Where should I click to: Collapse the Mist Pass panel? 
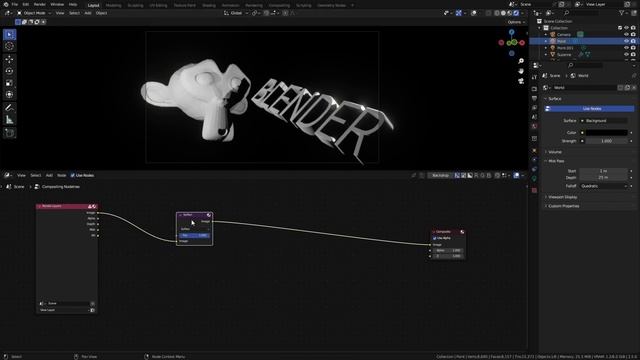[556, 161]
